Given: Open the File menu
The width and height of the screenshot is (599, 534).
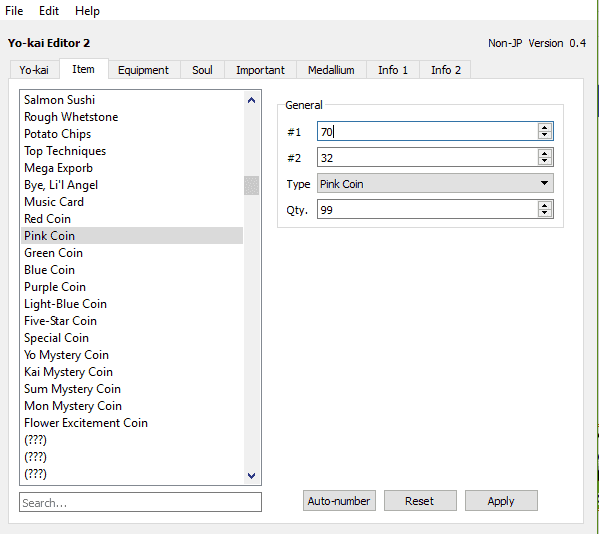Looking at the screenshot, I should point(14,11).
